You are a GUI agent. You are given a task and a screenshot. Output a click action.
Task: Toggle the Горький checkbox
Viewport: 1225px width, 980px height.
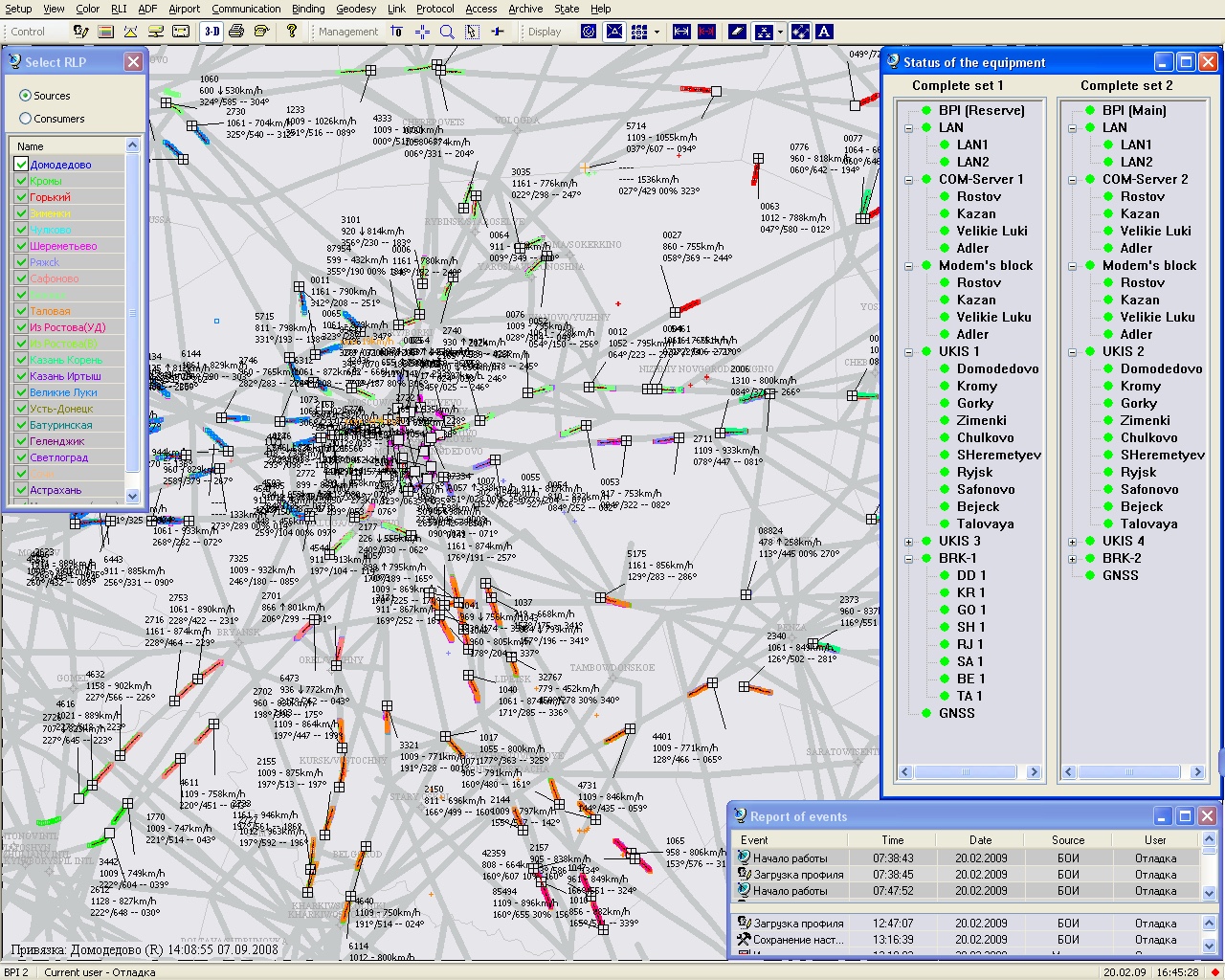pyautogui.click(x=21, y=197)
